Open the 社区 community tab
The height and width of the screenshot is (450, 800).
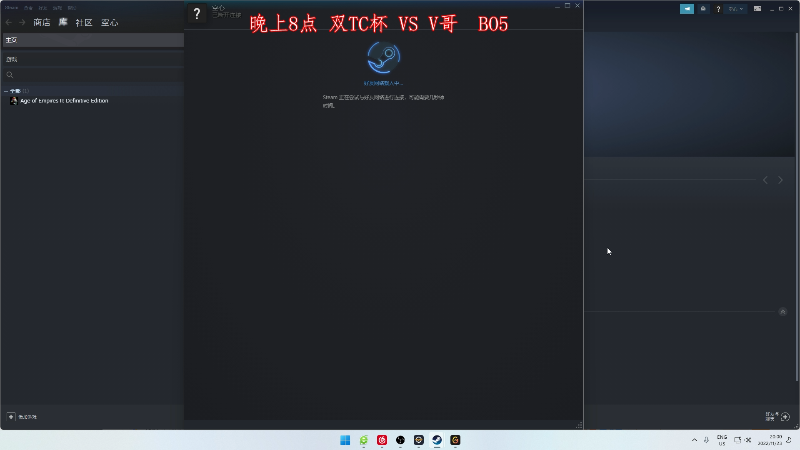[84, 22]
